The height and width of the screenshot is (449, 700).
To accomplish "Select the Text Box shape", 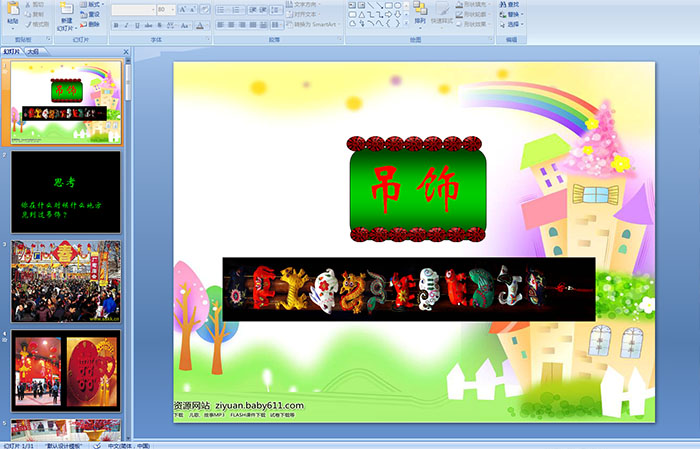I will (x=352, y=5).
